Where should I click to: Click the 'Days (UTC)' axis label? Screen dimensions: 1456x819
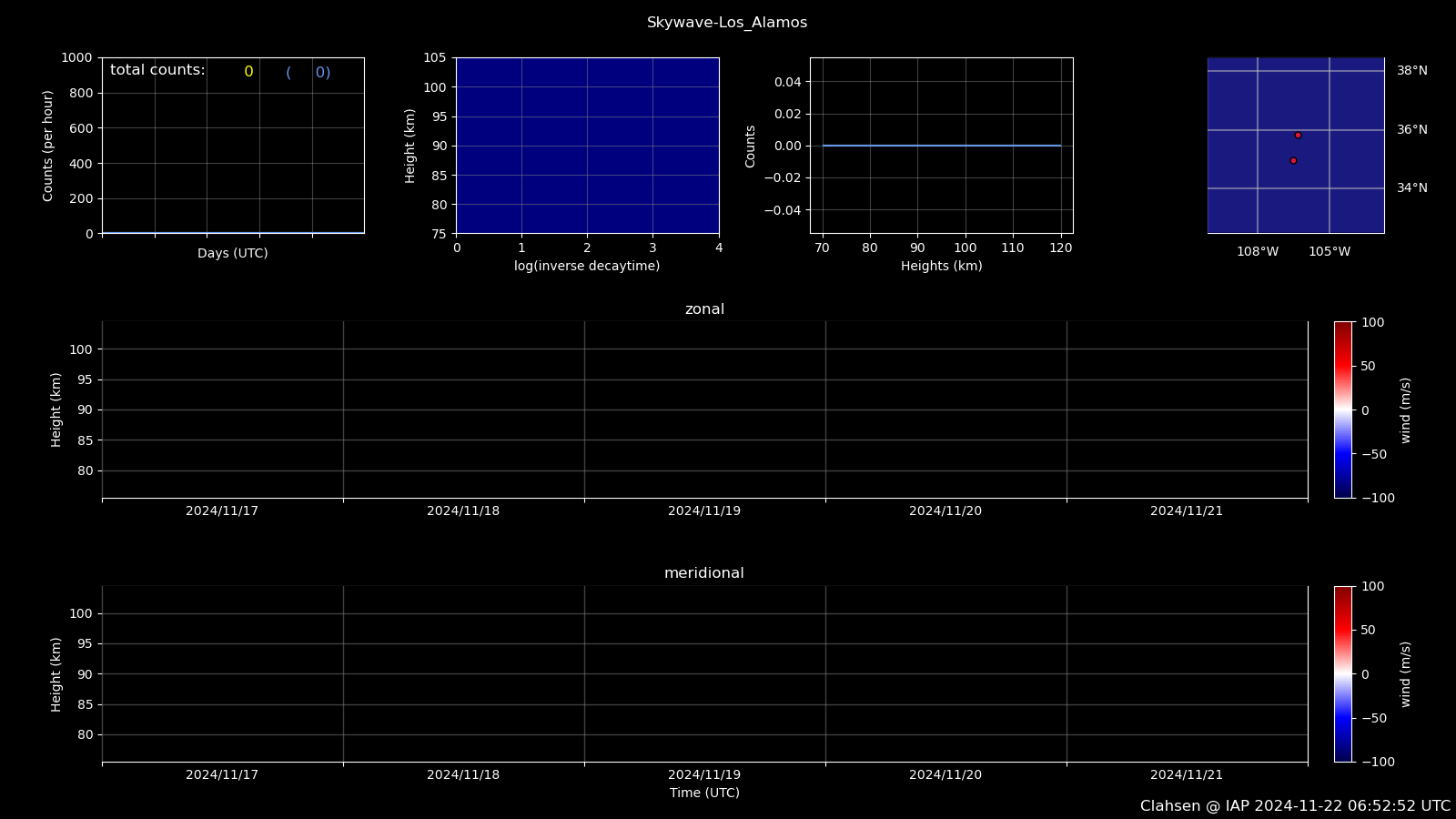[233, 254]
